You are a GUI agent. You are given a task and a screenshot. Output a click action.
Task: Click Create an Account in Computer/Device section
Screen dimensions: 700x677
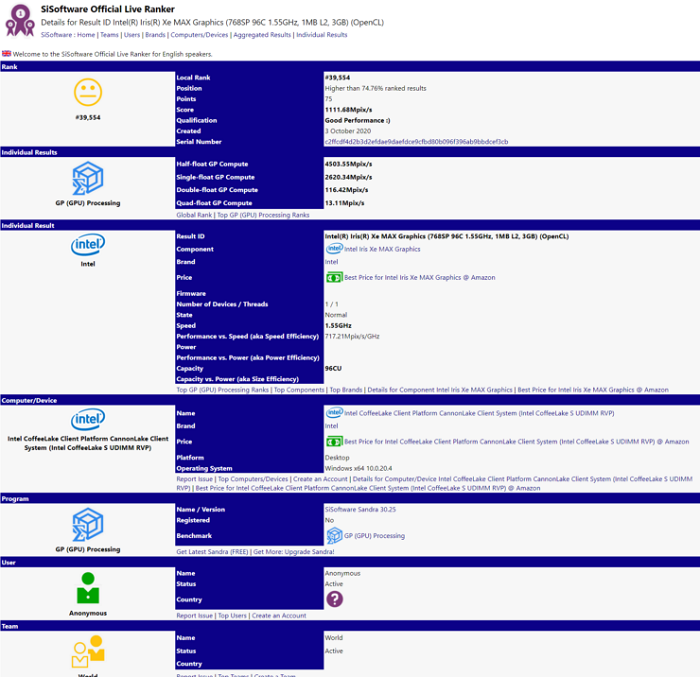point(320,479)
